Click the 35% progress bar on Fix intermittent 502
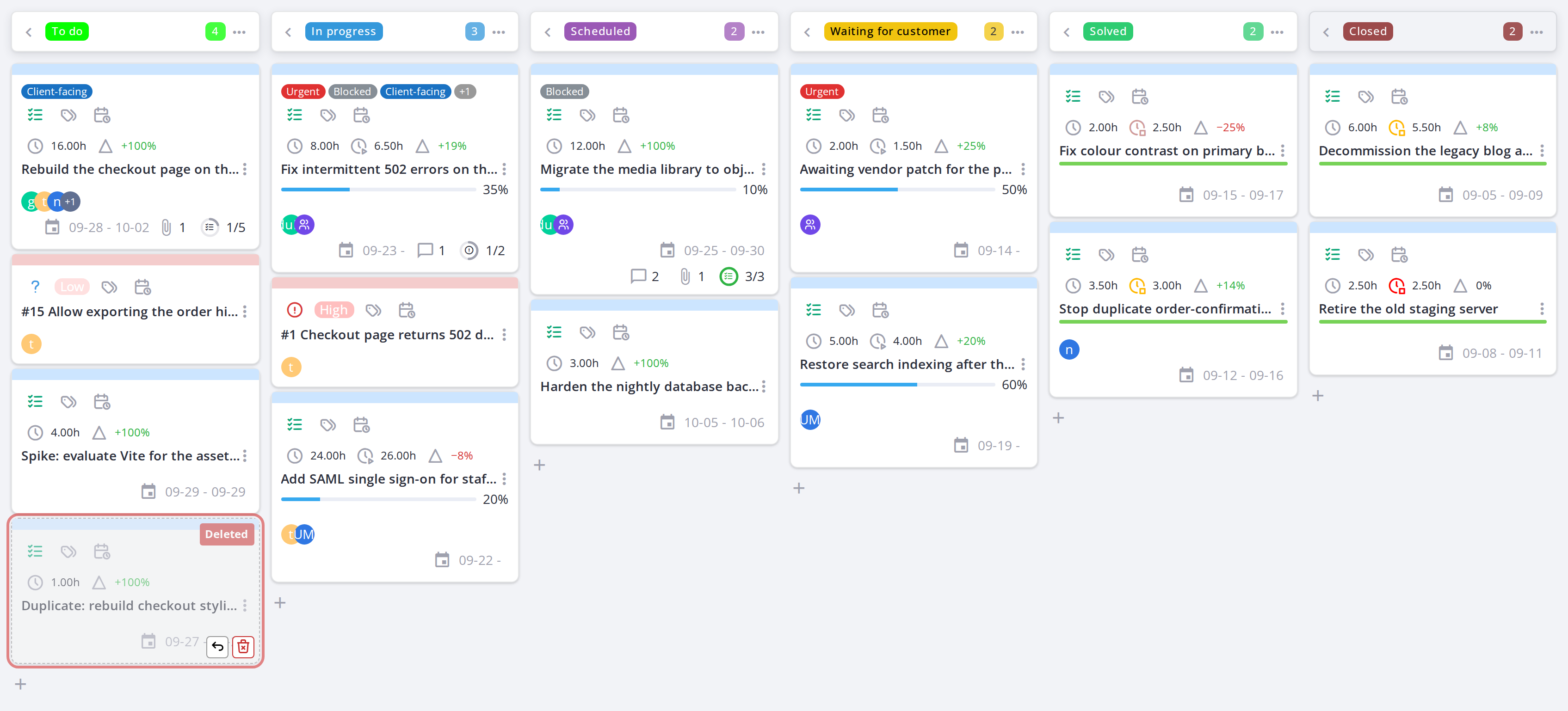This screenshot has width=1568, height=711. pyautogui.click(x=379, y=190)
